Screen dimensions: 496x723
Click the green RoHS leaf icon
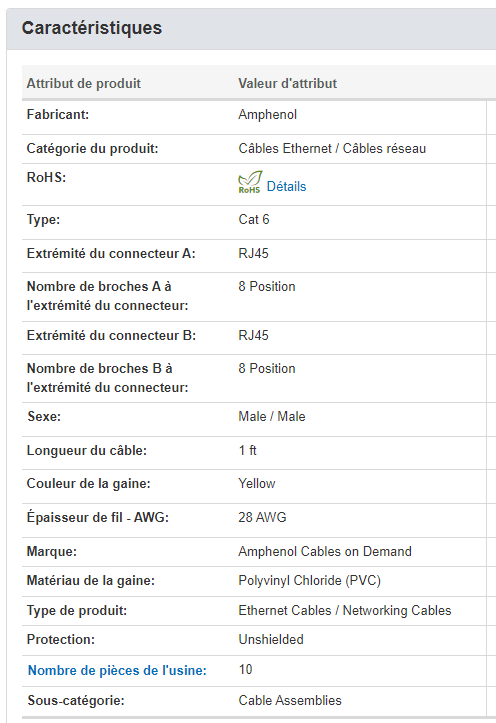(250, 182)
